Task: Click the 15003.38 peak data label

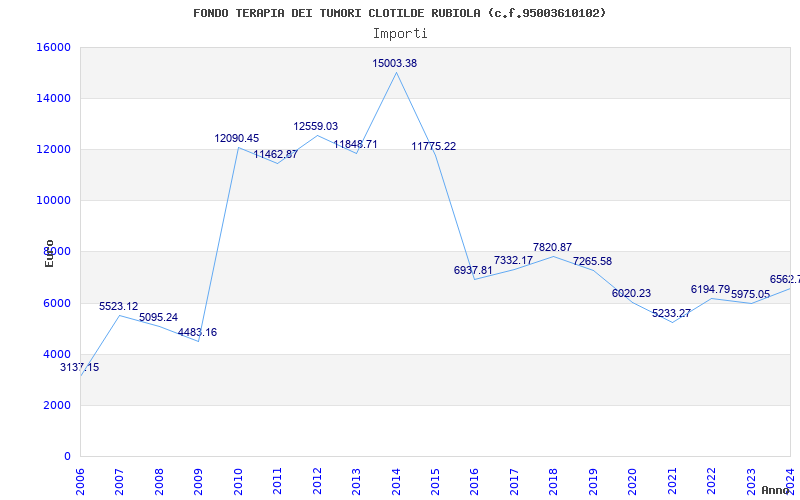Action: (x=394, y=63)
